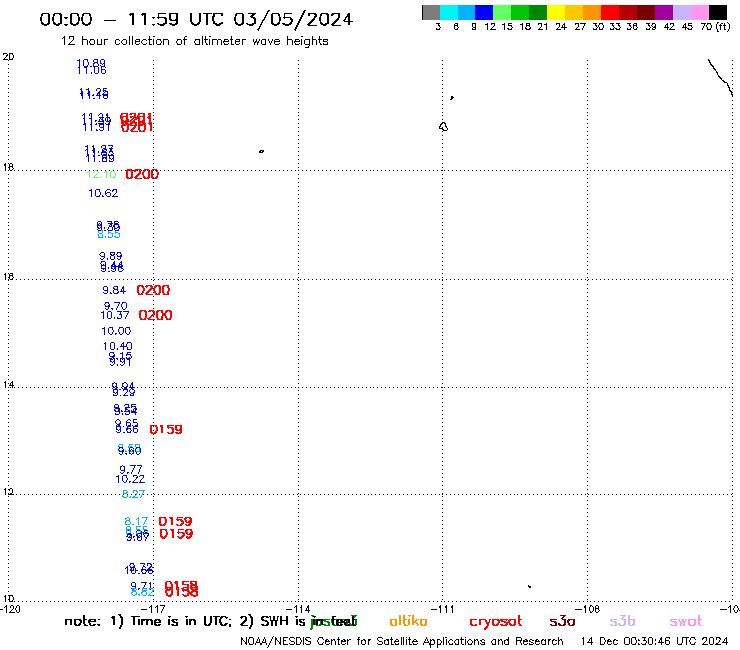The width and height of the screenshot is (740, 650).
Task: Select the 10.00 wave height value
Action: [x=116, y=331]
